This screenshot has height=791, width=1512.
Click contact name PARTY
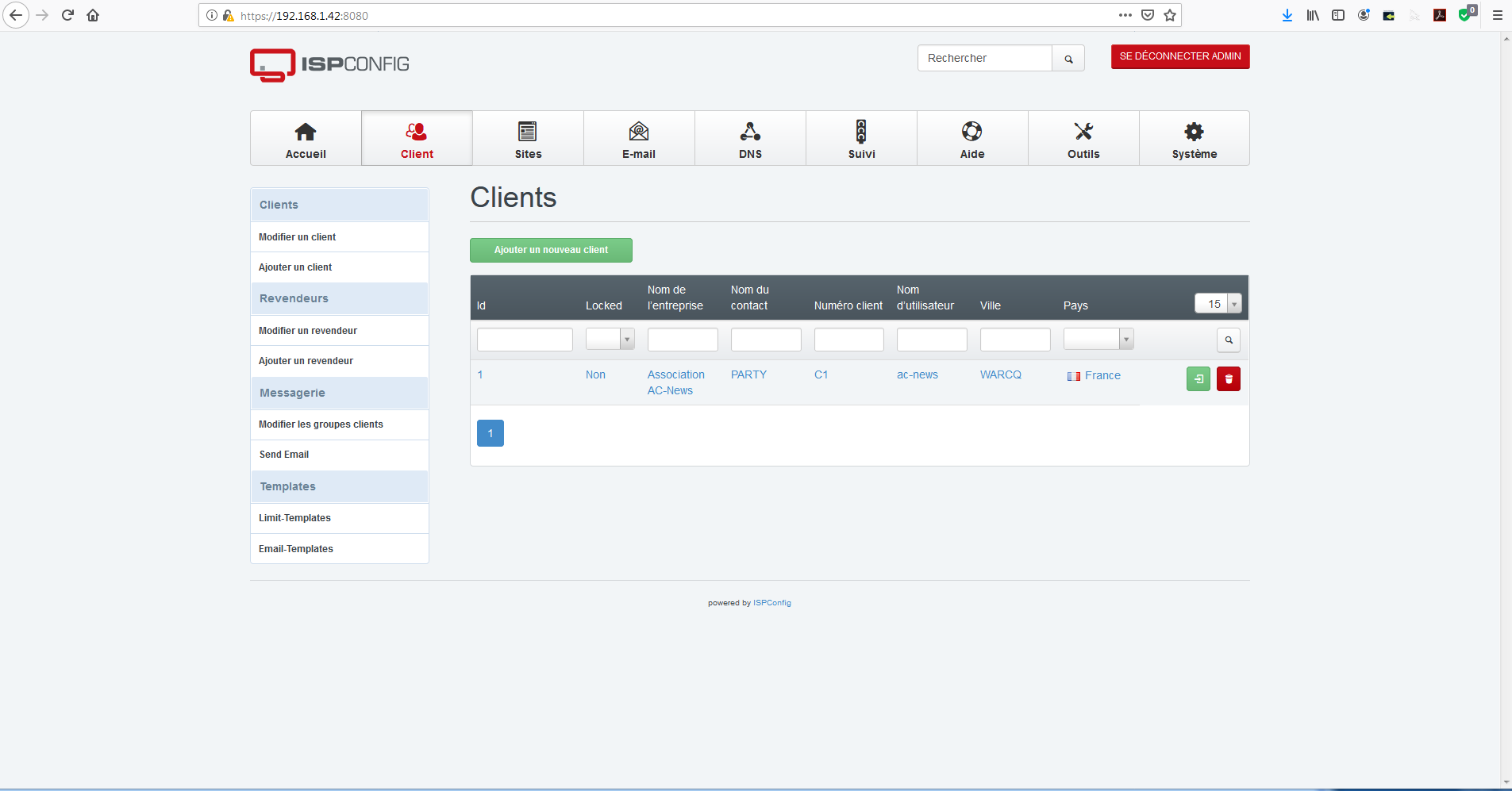click(748, 374)
